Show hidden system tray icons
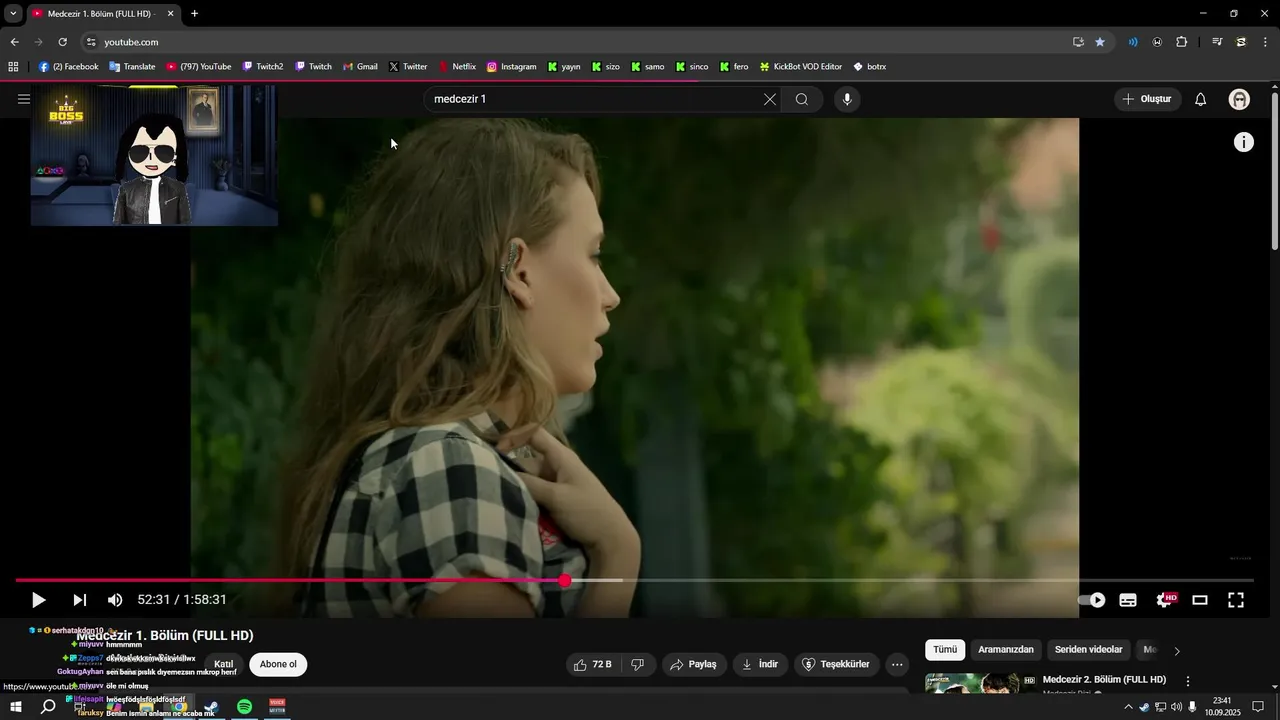 (1129, 707)
